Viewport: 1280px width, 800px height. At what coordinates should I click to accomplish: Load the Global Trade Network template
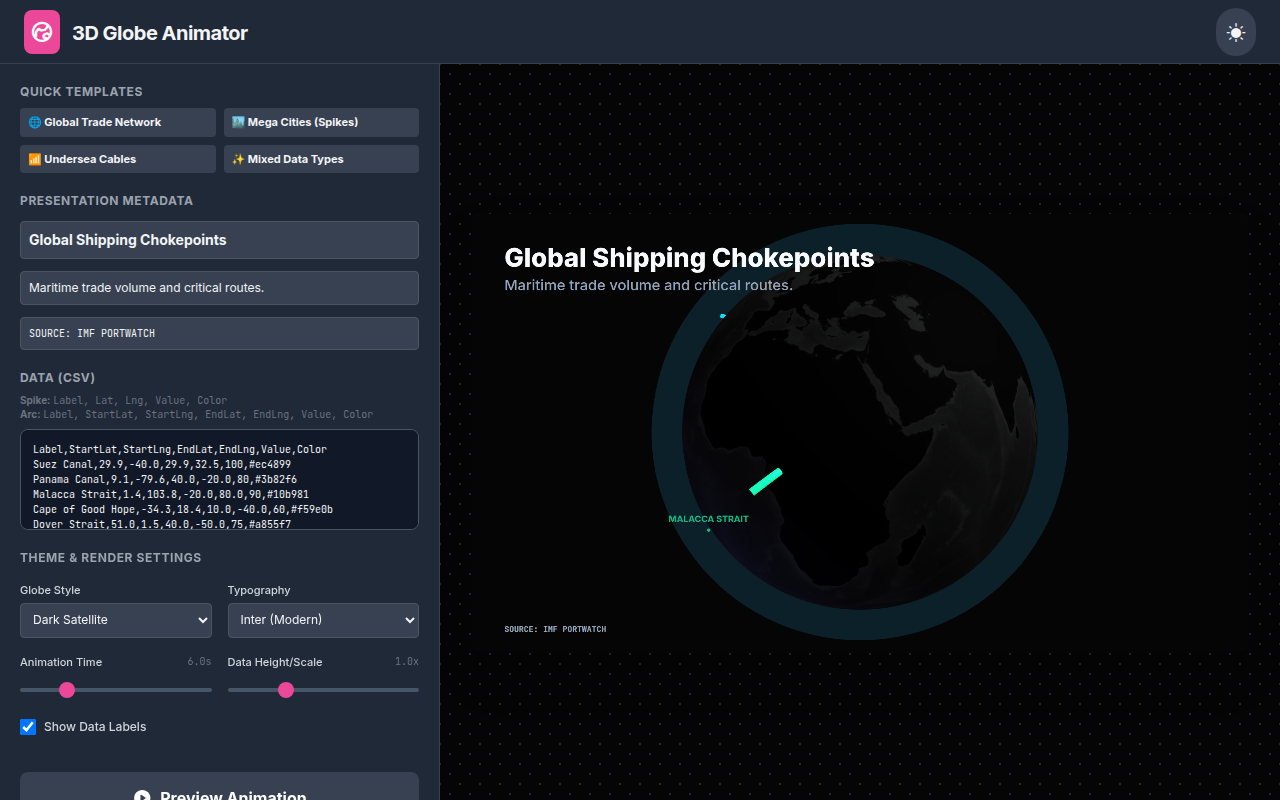(x=118, y=122)
